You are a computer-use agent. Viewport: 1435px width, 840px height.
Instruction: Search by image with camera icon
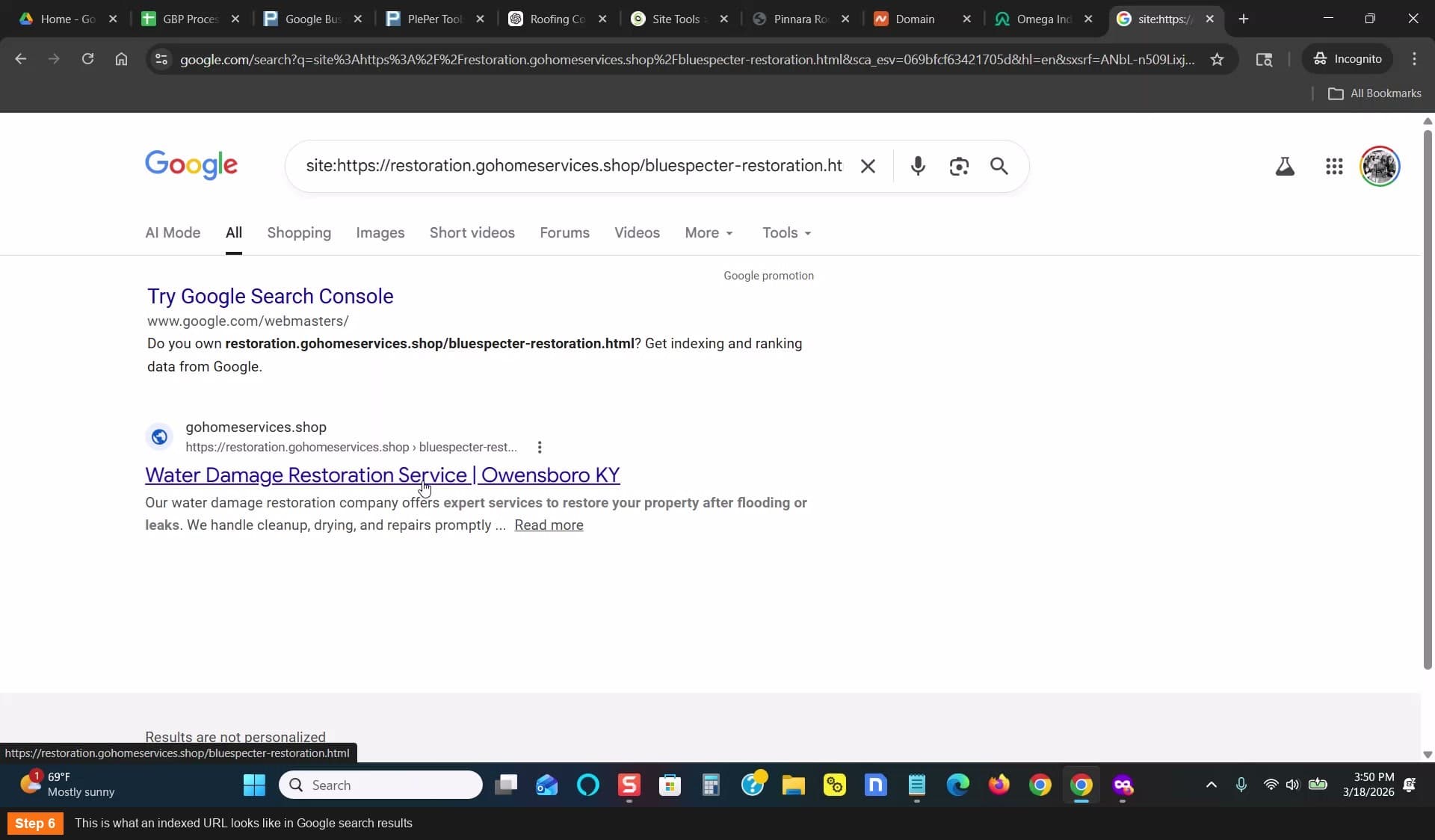click(x=959, y=166)
